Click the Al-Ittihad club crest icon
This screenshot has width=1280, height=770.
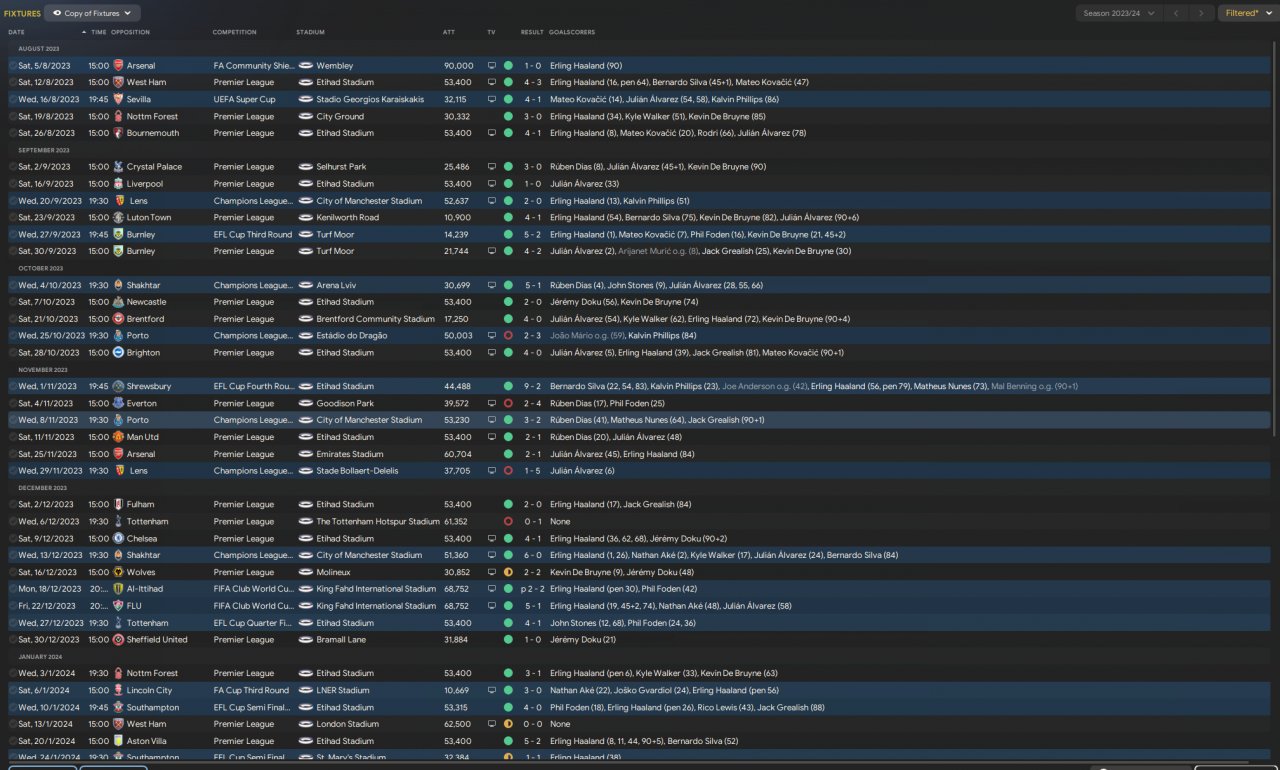pos(118,589)
